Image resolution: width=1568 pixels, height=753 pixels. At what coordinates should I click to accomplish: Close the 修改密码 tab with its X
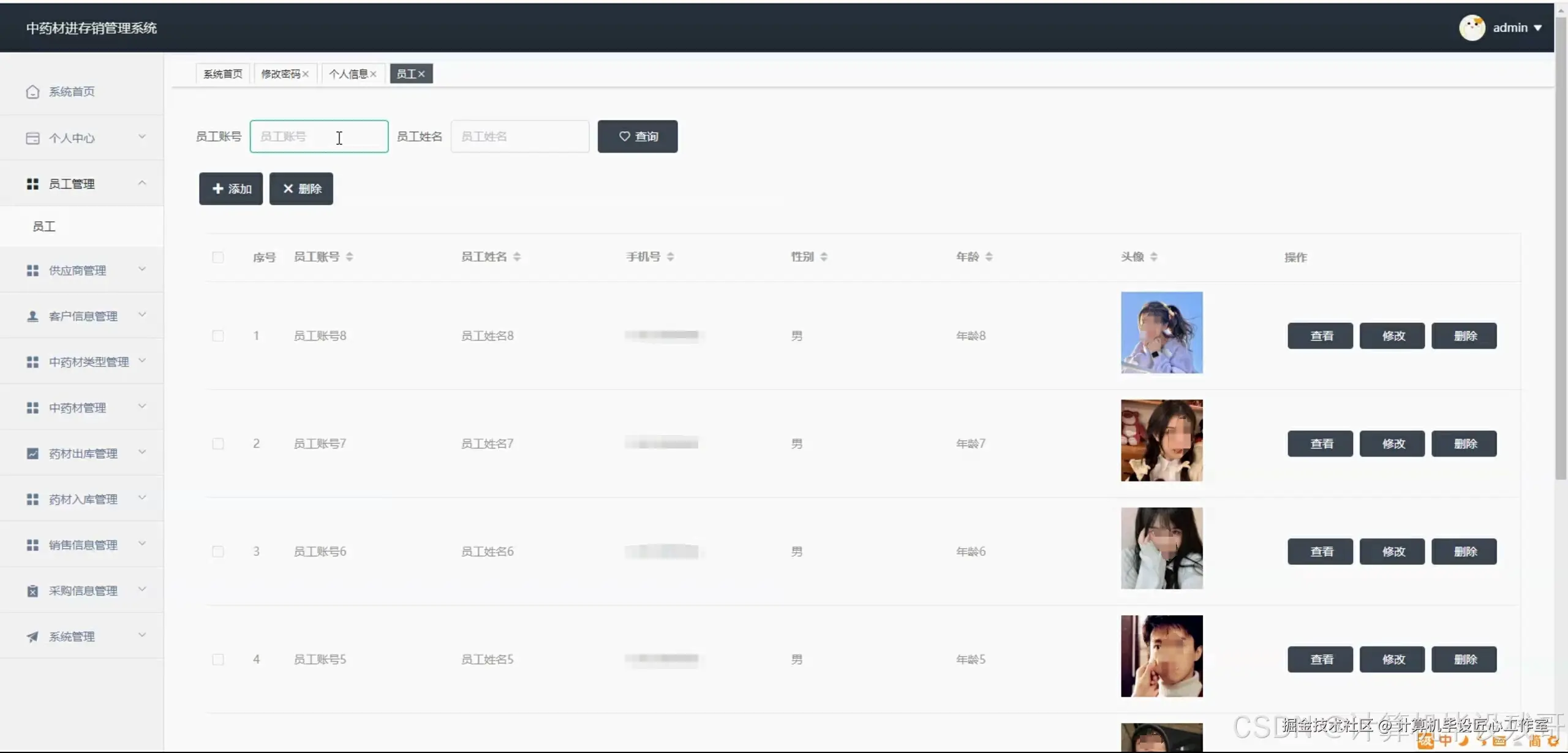(x=306, y=74)
